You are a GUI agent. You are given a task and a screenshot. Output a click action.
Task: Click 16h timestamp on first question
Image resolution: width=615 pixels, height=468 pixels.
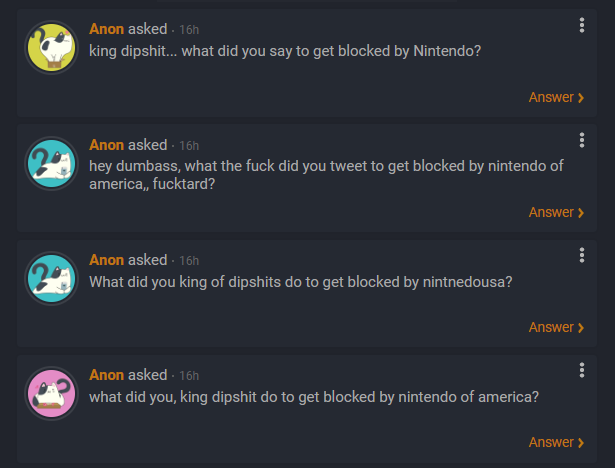189,30
